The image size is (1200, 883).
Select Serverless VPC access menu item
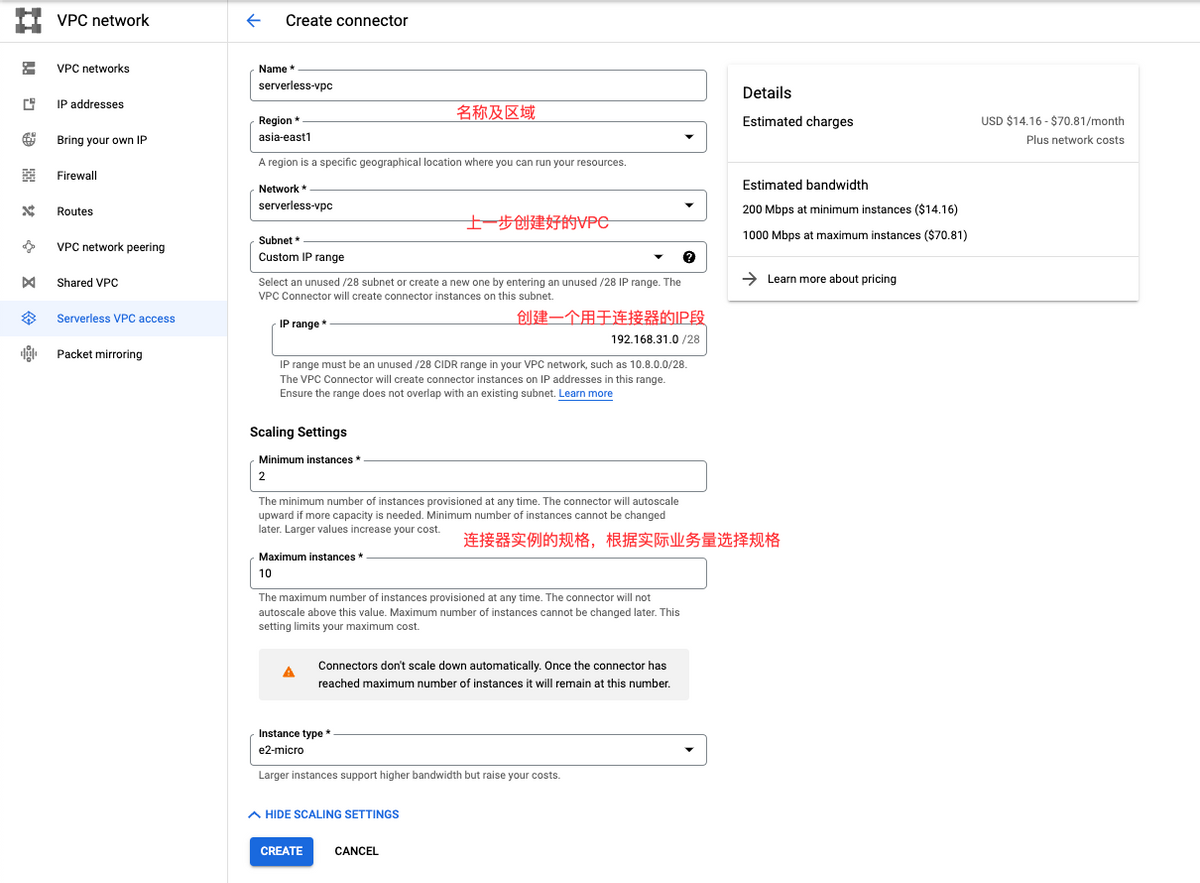[114, 318]
